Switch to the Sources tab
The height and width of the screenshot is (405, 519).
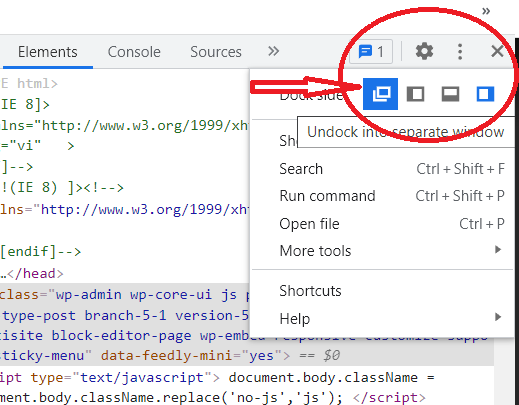[216, 52]
